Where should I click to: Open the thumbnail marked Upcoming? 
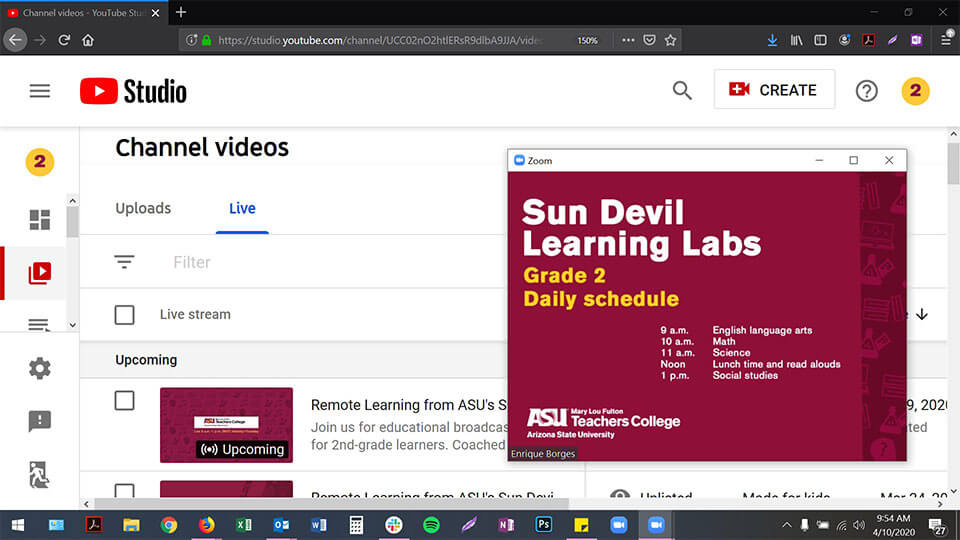[x=227, y=425]
